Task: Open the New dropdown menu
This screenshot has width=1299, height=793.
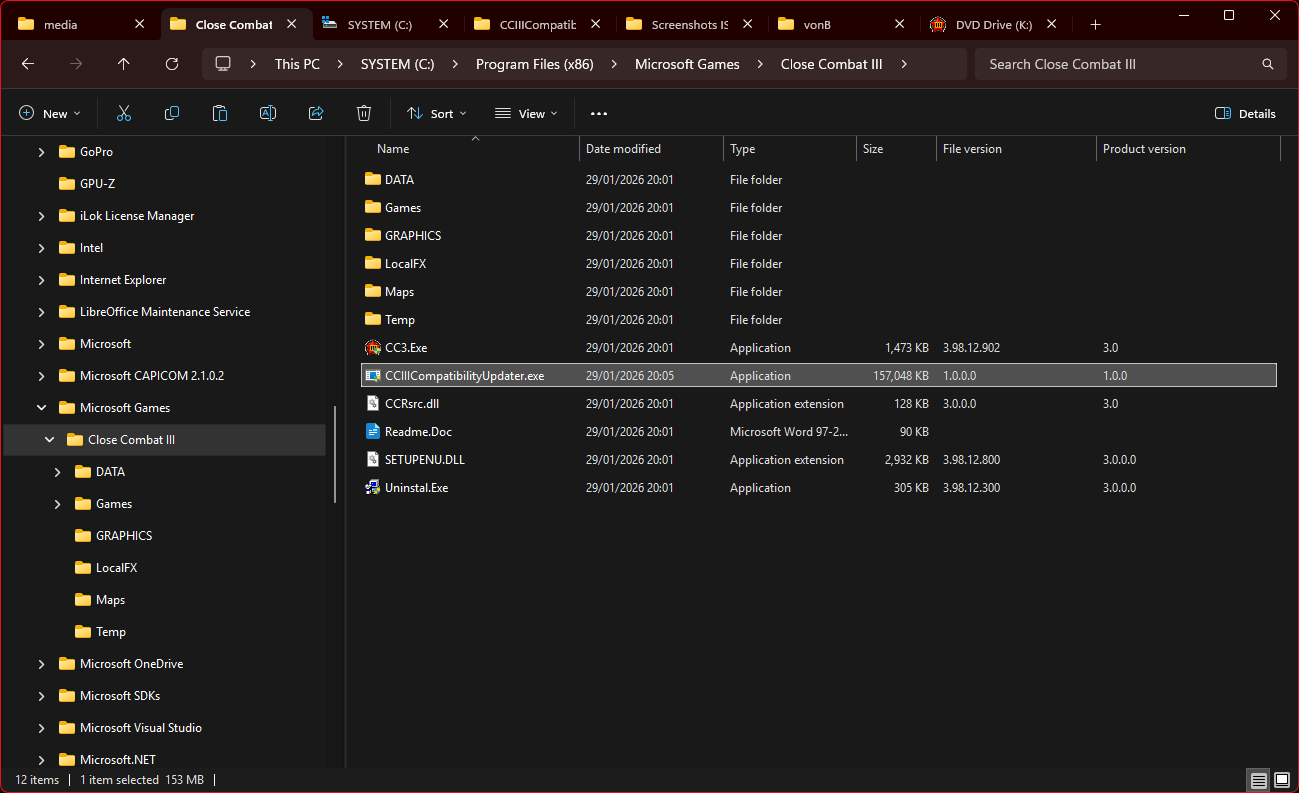Action: tap(49, 114)
